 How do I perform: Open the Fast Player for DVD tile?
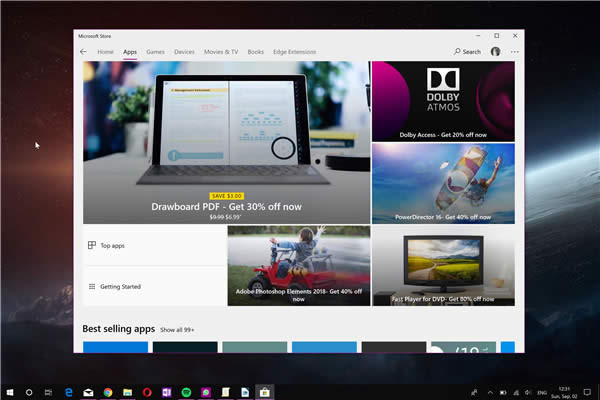443,265
